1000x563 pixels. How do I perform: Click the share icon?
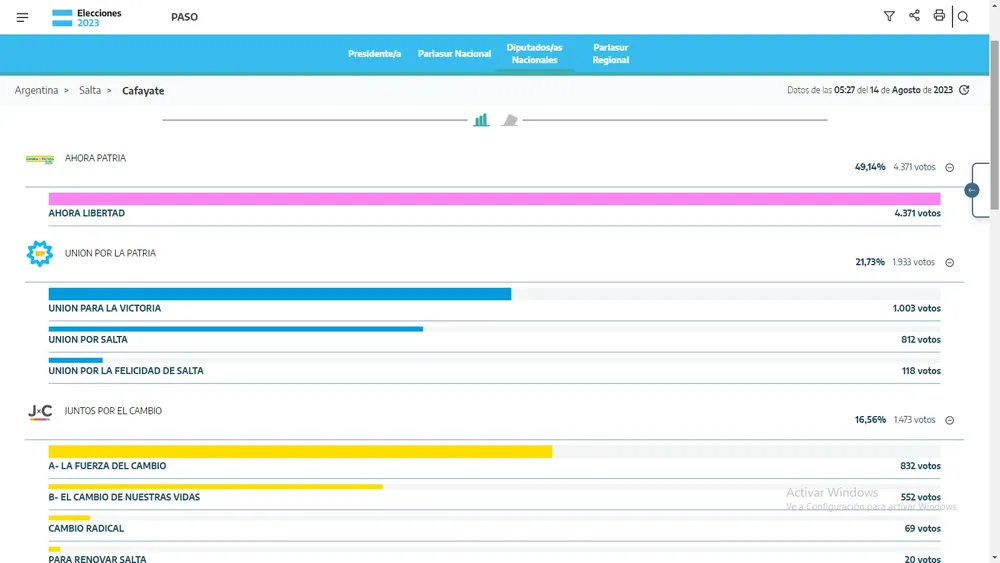click(914, 16)
